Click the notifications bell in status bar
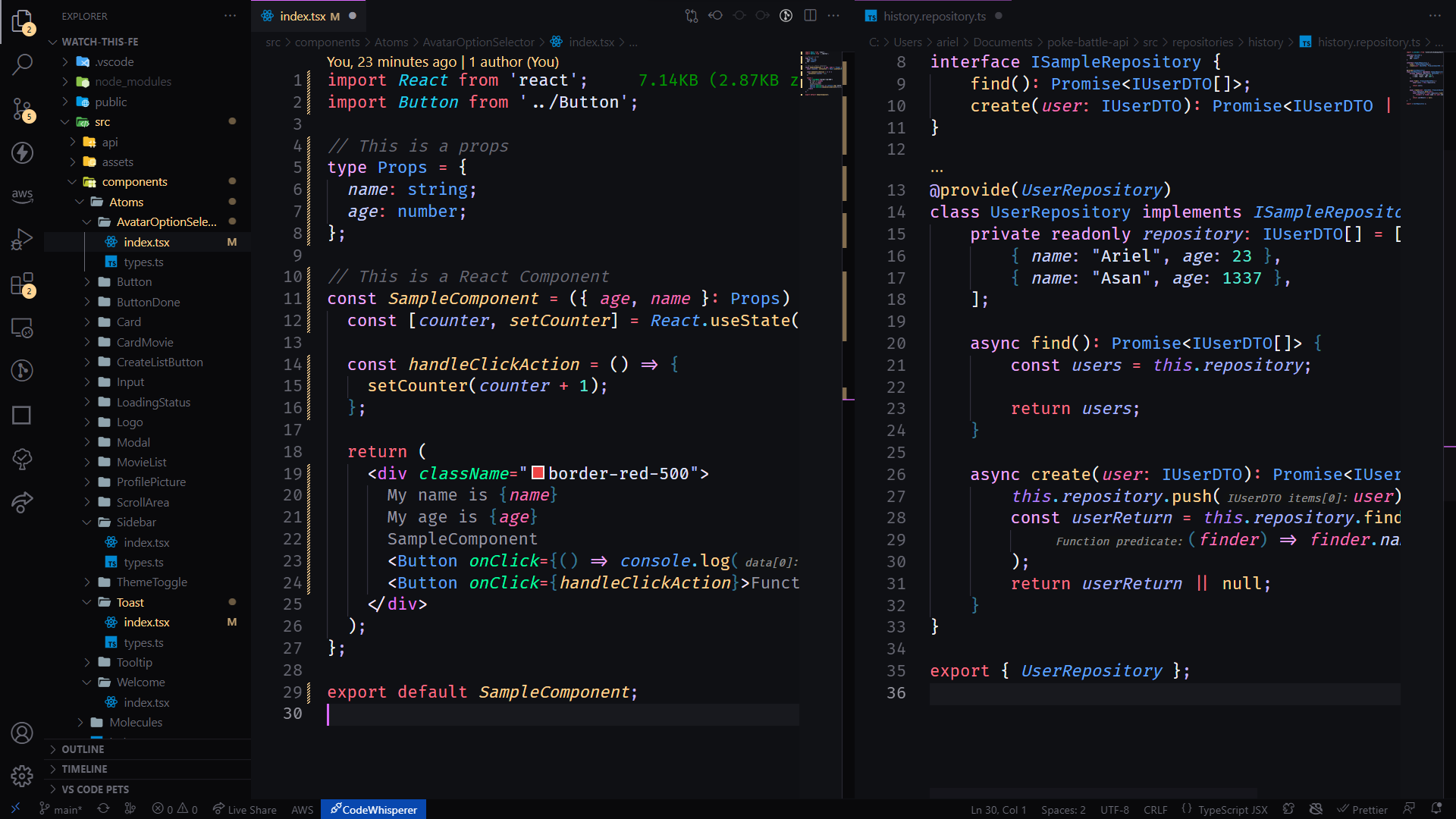The image size is (1456, 819). [x=1436, y=809]
